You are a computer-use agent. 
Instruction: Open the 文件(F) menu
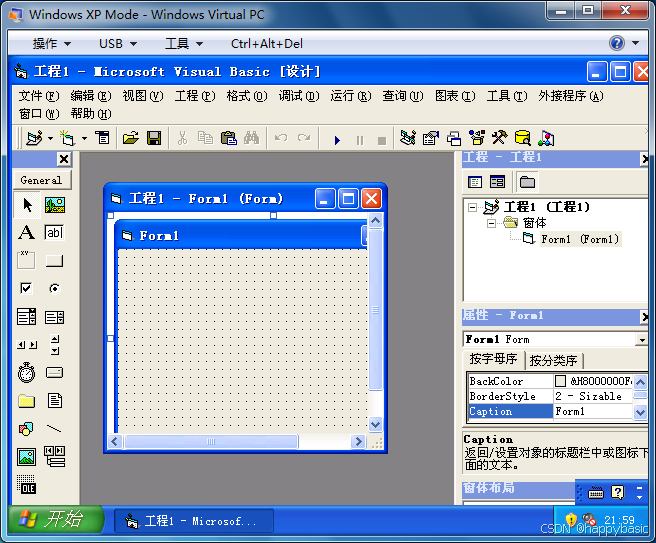[x=39, y=96]
